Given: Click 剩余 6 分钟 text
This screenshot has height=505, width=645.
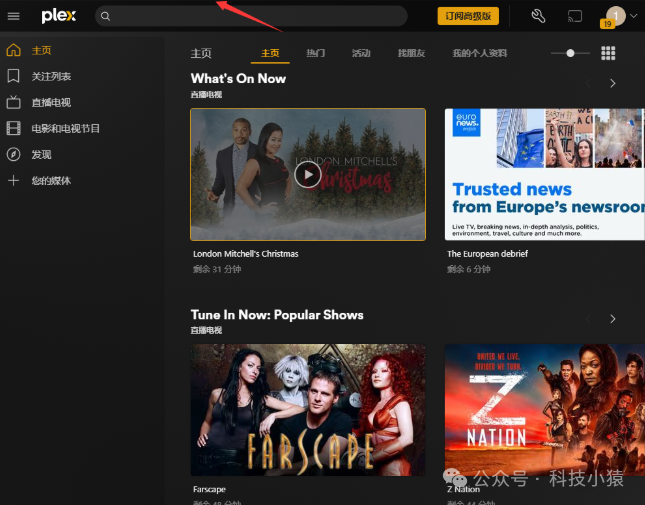Looking at the screenshot, I should tap(469, 269).
